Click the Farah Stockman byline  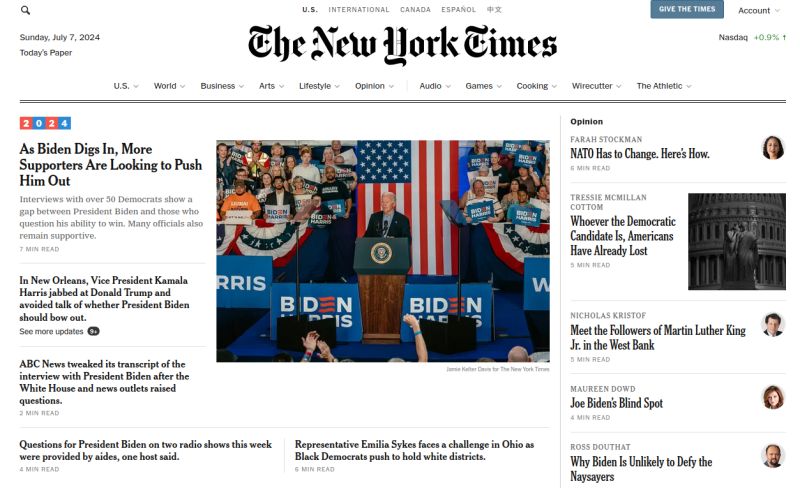tap(606, 139)
